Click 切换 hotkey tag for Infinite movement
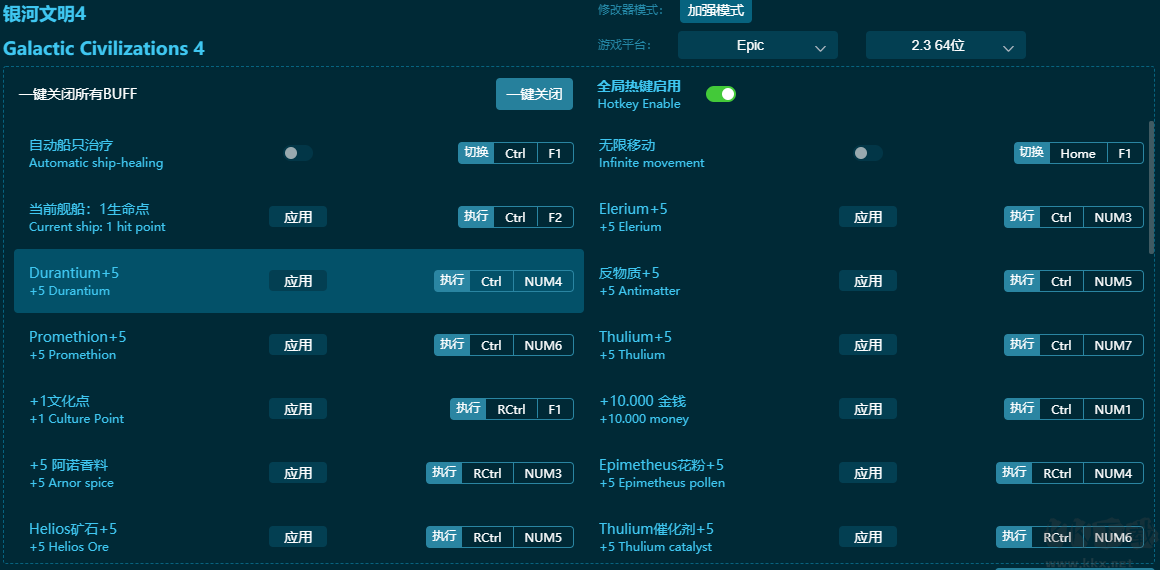1160x570 pixels. click(x=1032, y=153)
